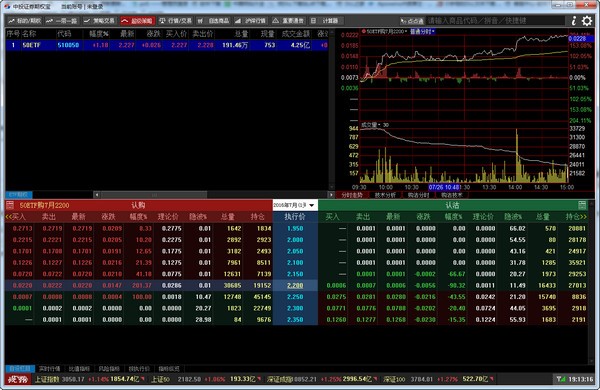Toggle the highlighted red strategy toolbar button
The image size is (600, 390).
137,21
